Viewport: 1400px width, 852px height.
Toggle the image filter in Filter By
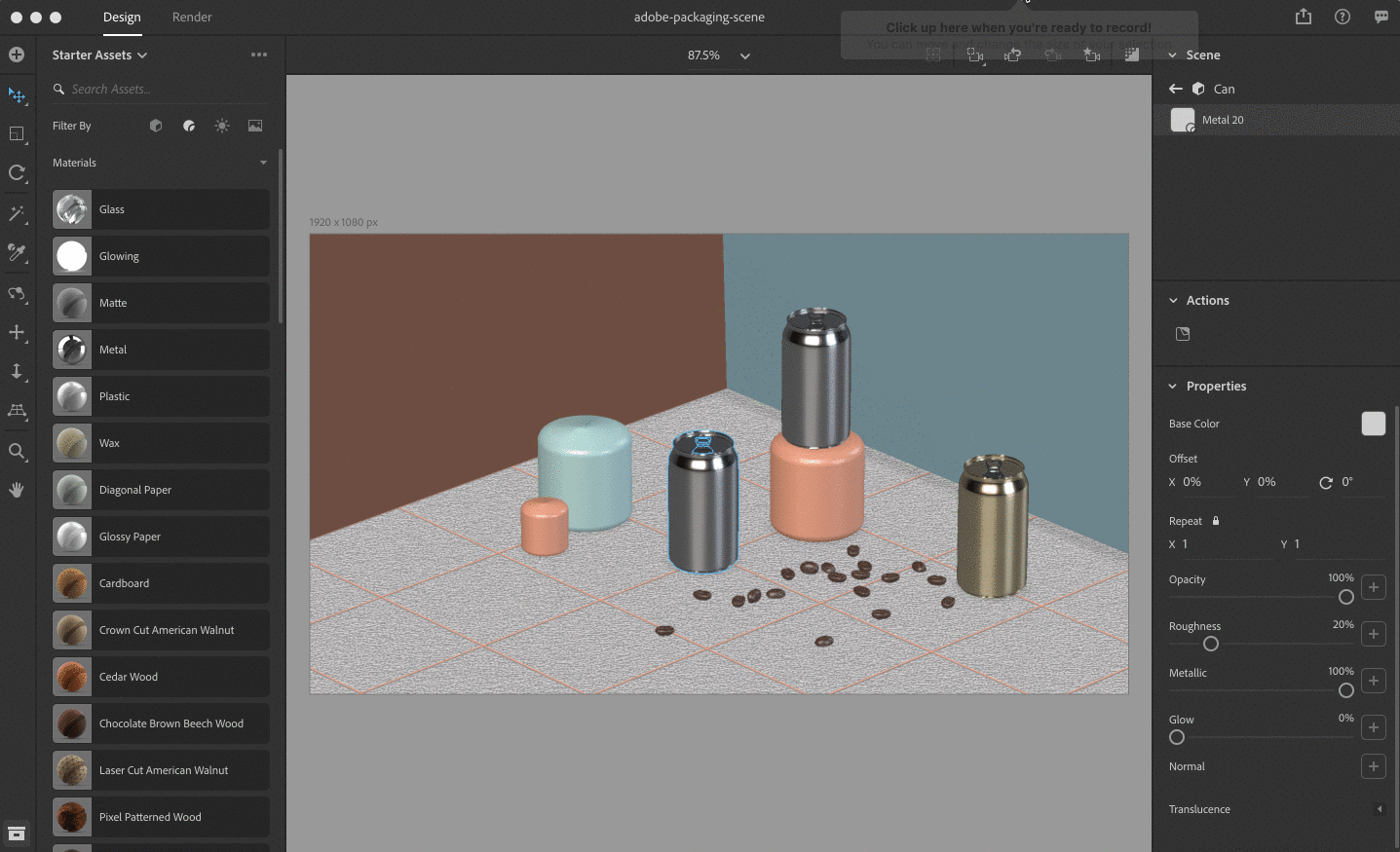254,126
